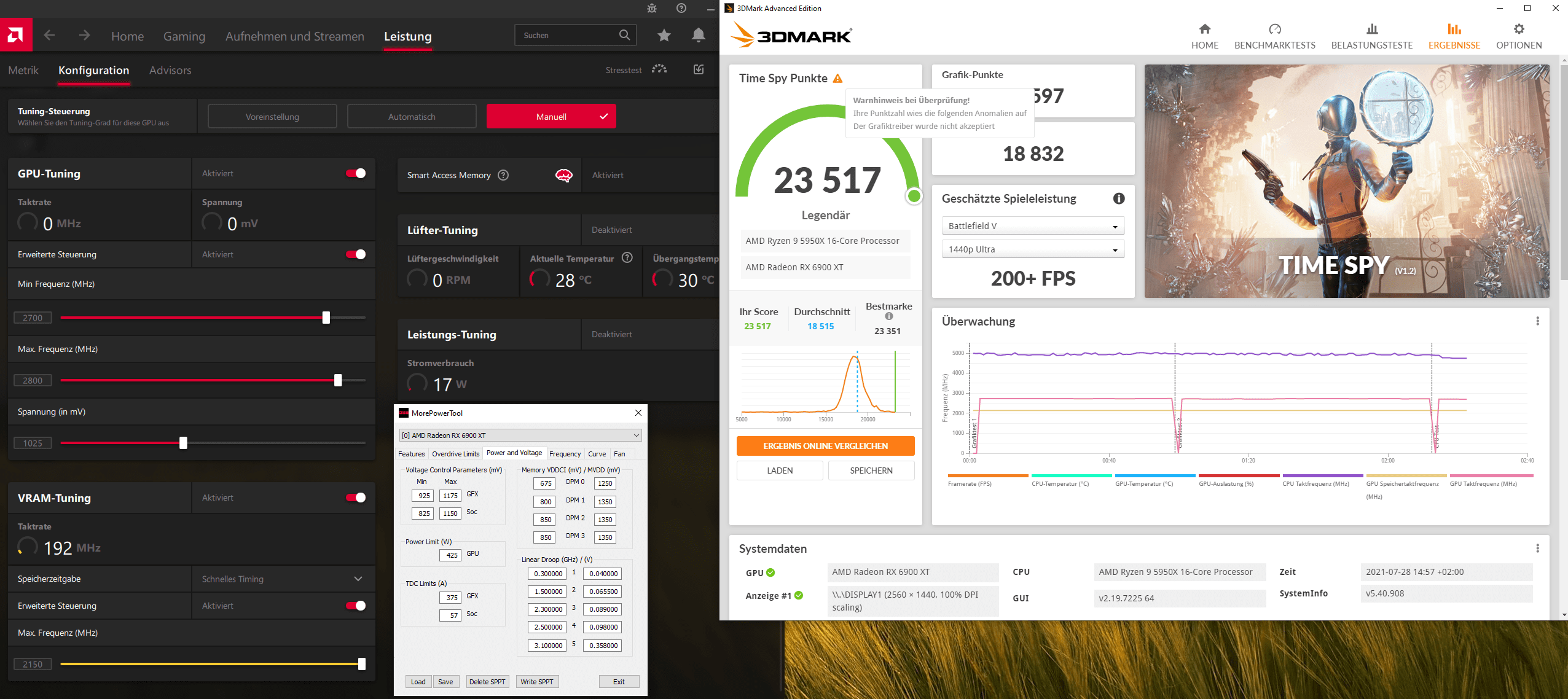Click Ergebnis Online Vergleichen button
Viewport: 1568px width, 699px height.
825,446
